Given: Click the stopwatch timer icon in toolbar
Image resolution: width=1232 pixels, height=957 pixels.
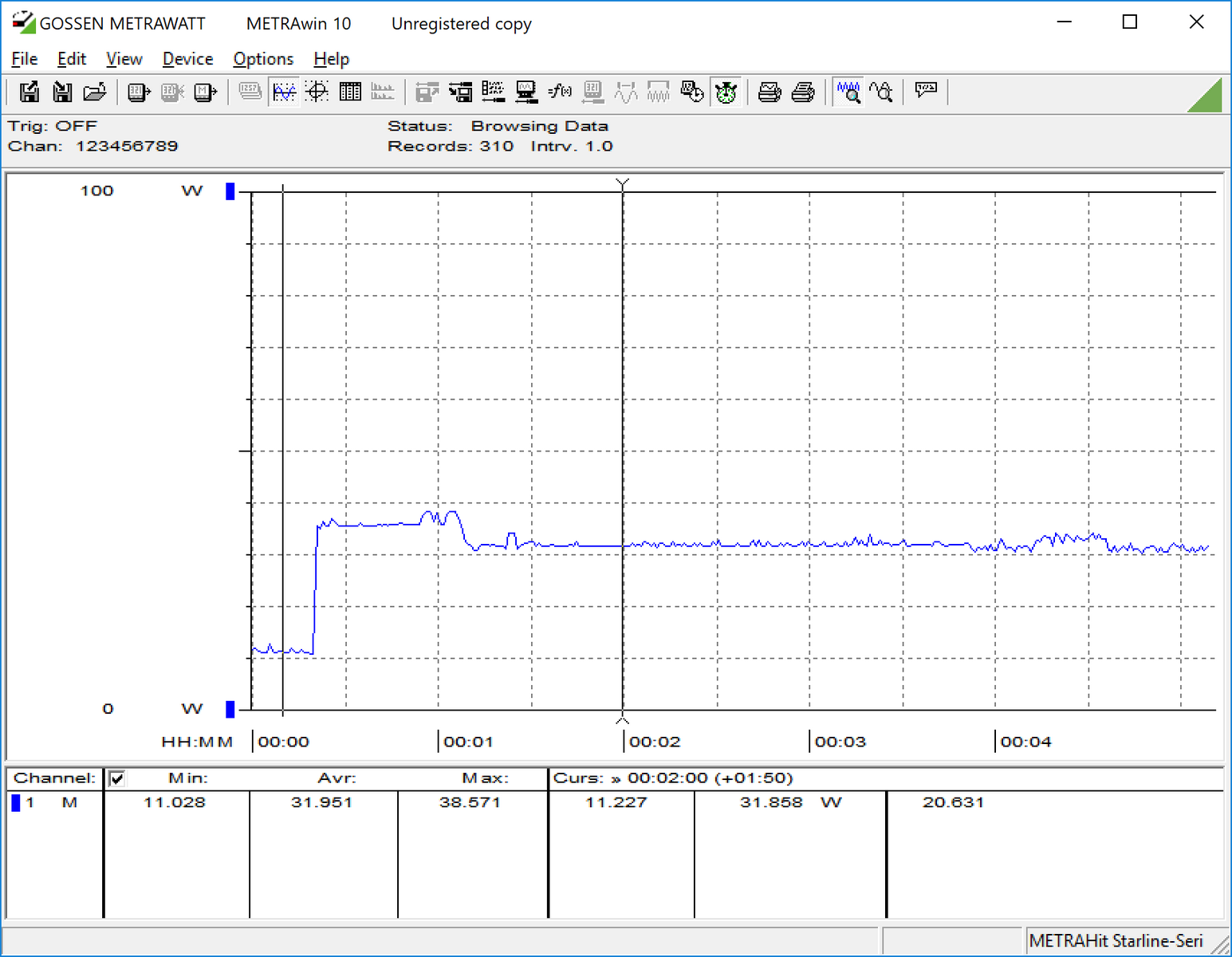Looking at the screenshot, I should pyautogui.click(x=726, y=93).
